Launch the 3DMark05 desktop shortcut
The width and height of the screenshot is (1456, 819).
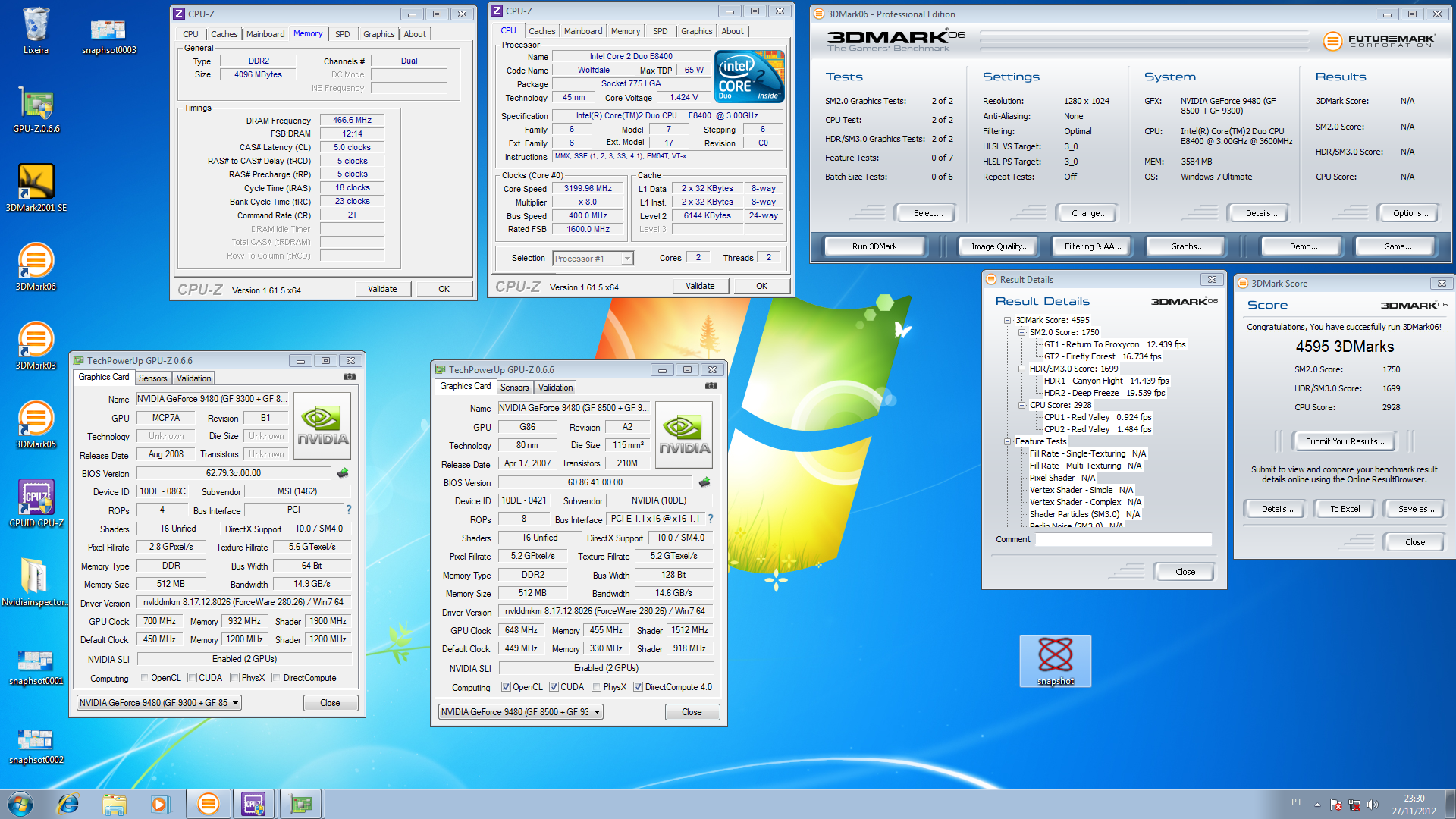coord(36,425)
